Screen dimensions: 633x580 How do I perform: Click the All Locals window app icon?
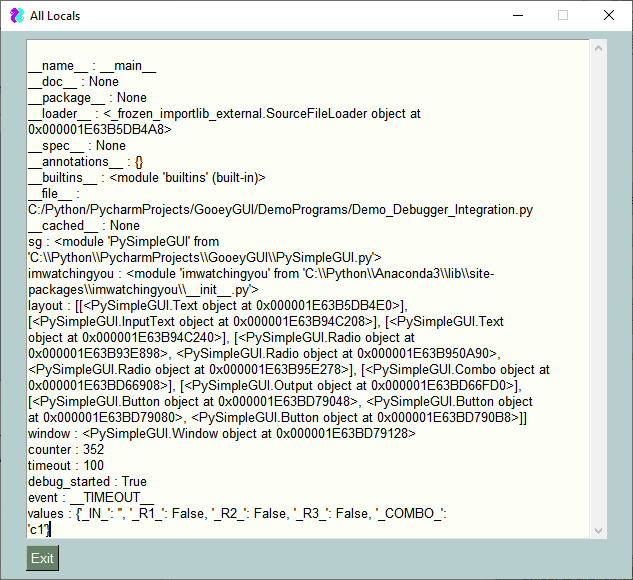17,16
